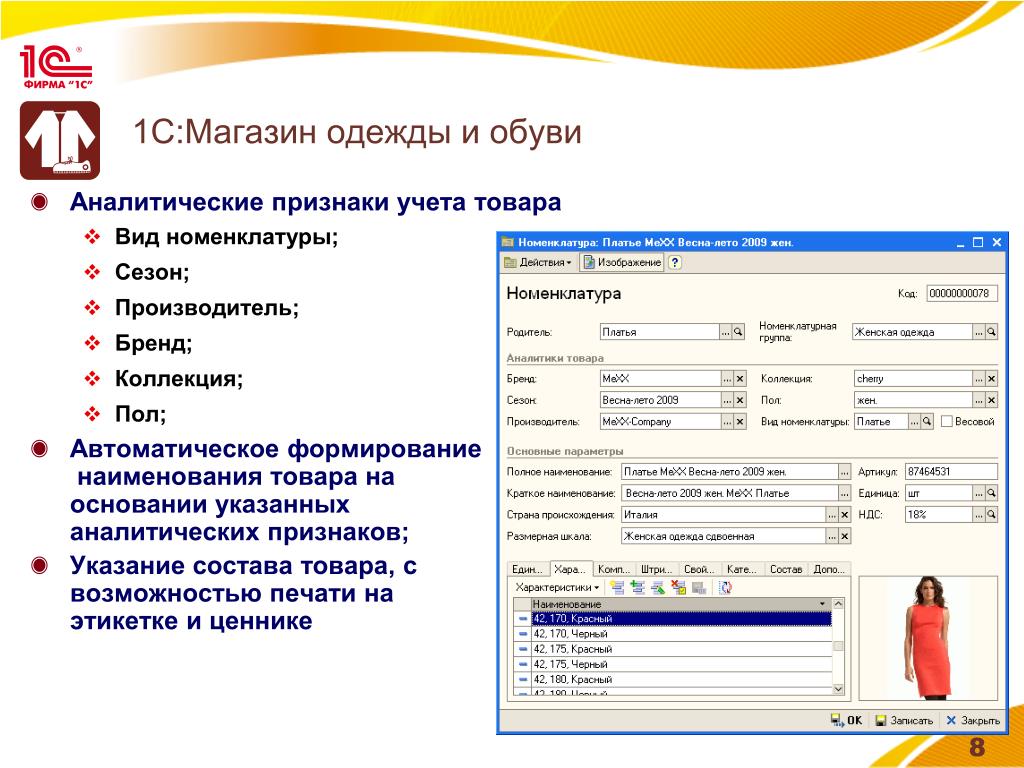Click the copy-add characteristic icon with plus
Screen dimensions: 1024x768
(x=638, y=587)
